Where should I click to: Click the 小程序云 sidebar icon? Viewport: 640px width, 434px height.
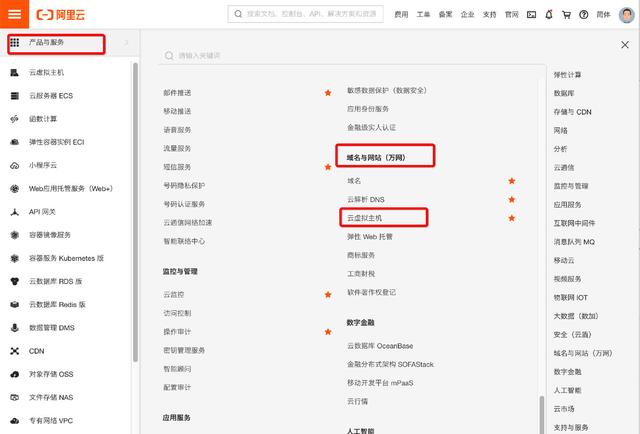coord(15,165)
